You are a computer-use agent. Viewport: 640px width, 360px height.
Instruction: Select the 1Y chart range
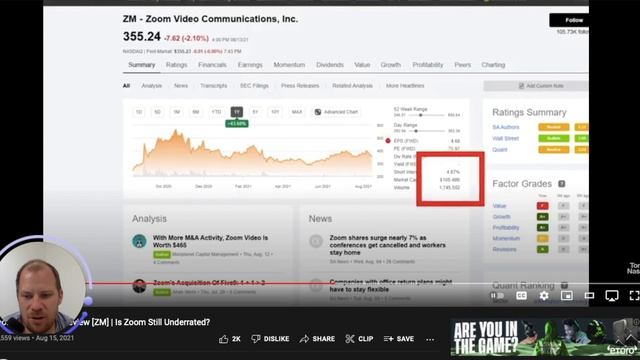237,112
